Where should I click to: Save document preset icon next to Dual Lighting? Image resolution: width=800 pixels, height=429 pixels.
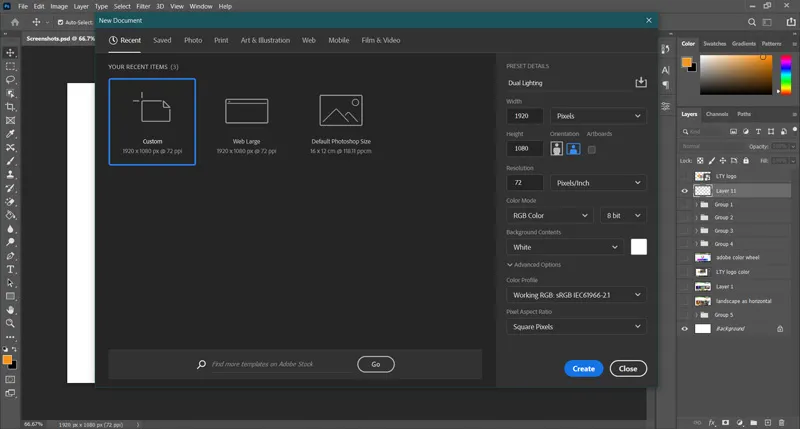641,82
